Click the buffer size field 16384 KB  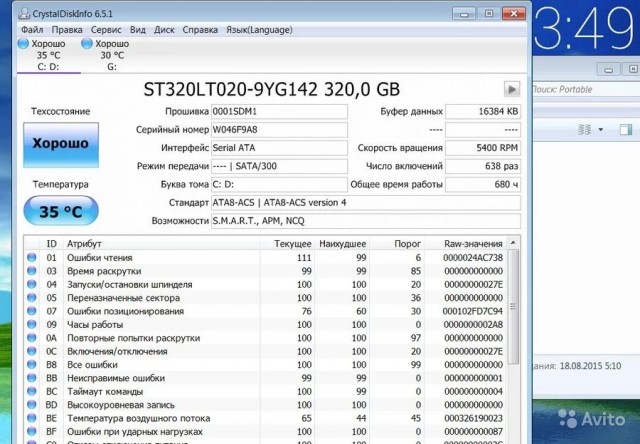pos(483,111)
